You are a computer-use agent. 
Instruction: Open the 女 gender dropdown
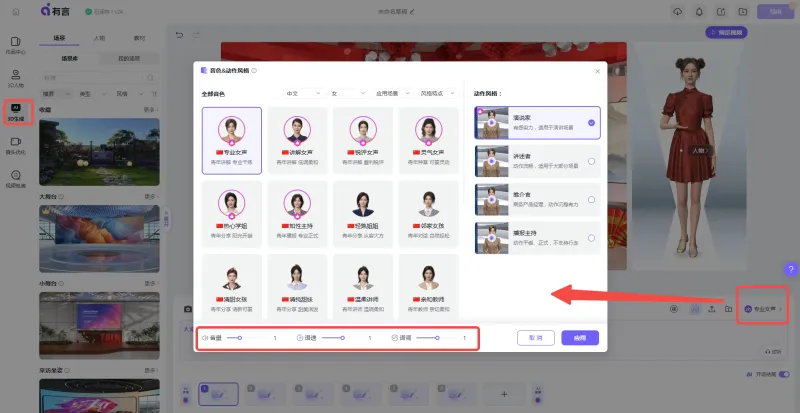348,93
